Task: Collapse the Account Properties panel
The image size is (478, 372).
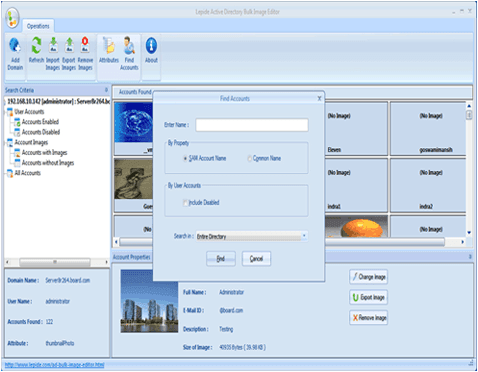Action: point(470,257)
